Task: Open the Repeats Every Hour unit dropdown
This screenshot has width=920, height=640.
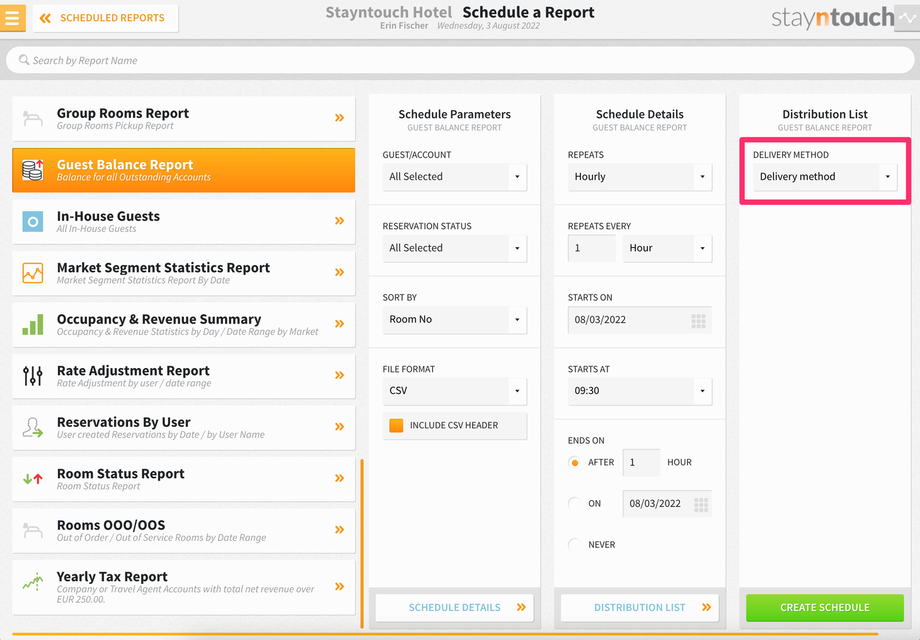Action: click(667, 248)
